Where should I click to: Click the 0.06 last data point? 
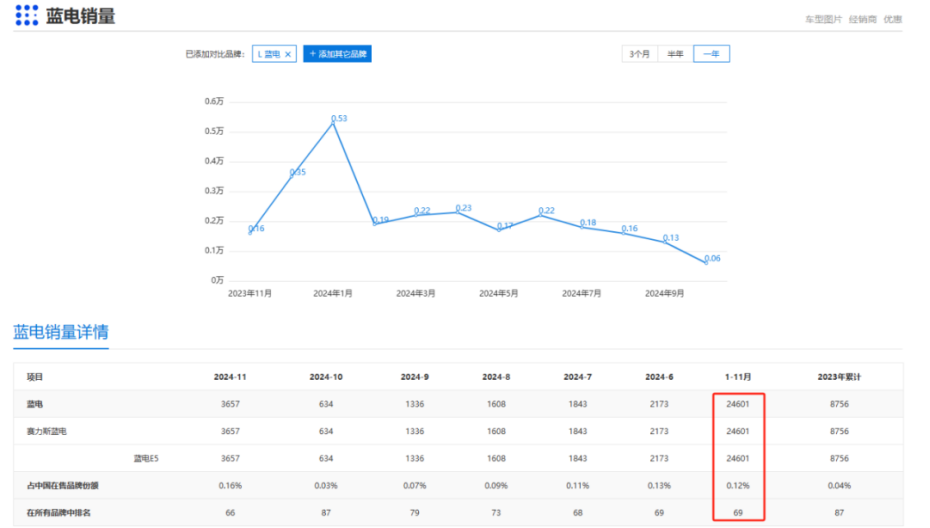tap(706, 262)
